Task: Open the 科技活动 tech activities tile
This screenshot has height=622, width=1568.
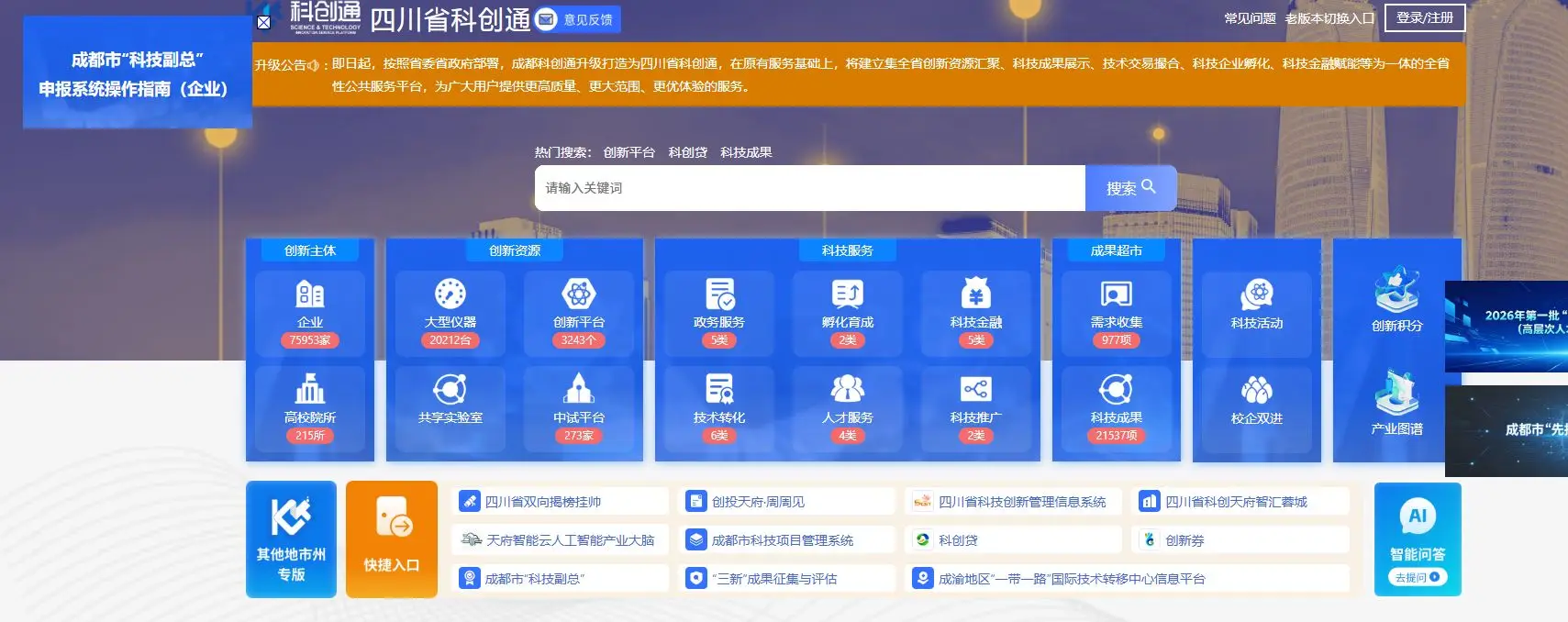Action: click(1257, 314)
